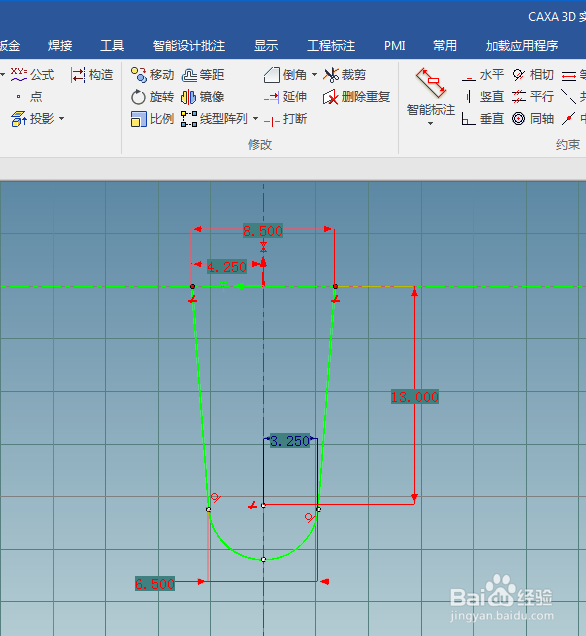Click the 打断 (break) tool

(x=285, y=119)
